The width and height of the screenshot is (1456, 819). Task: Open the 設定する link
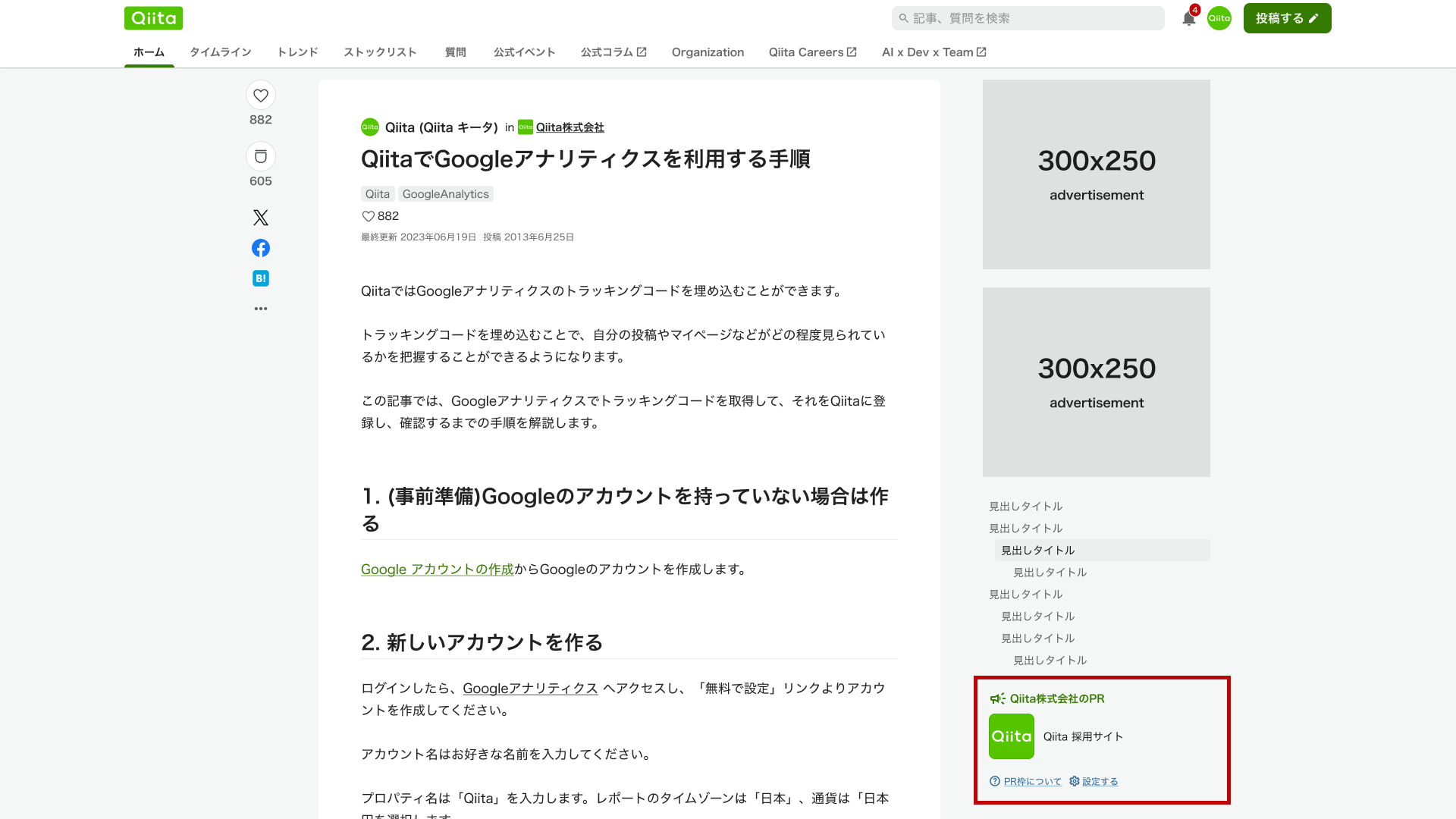pyautogui.click(x=1100, y=782)
